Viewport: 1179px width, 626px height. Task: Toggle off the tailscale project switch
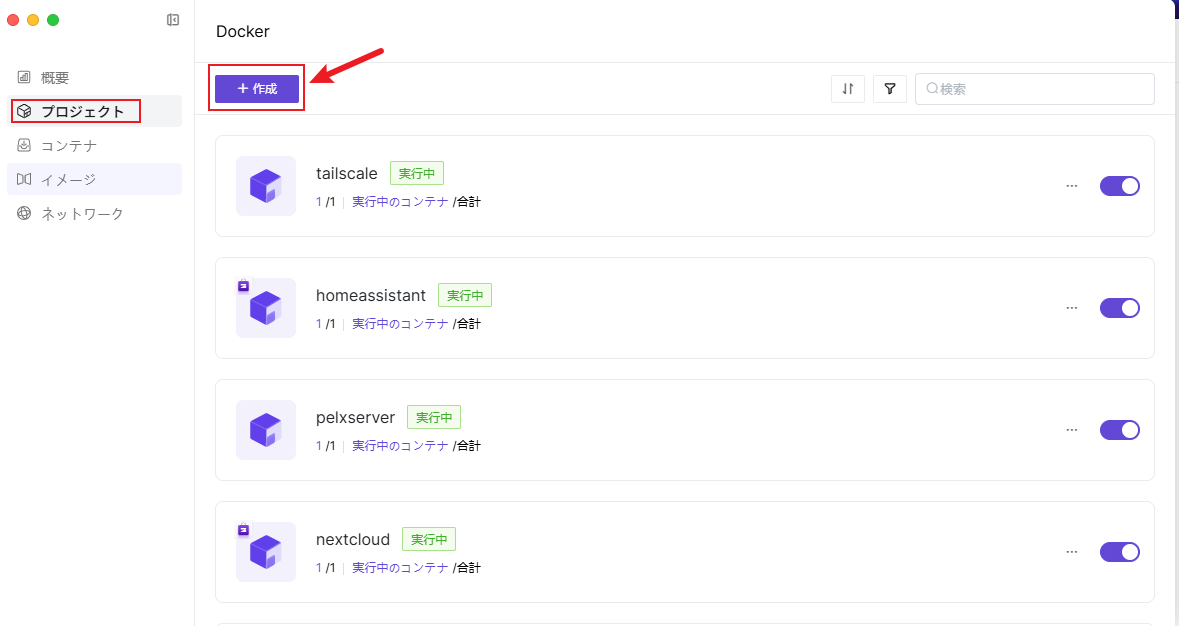point(1119,186)
